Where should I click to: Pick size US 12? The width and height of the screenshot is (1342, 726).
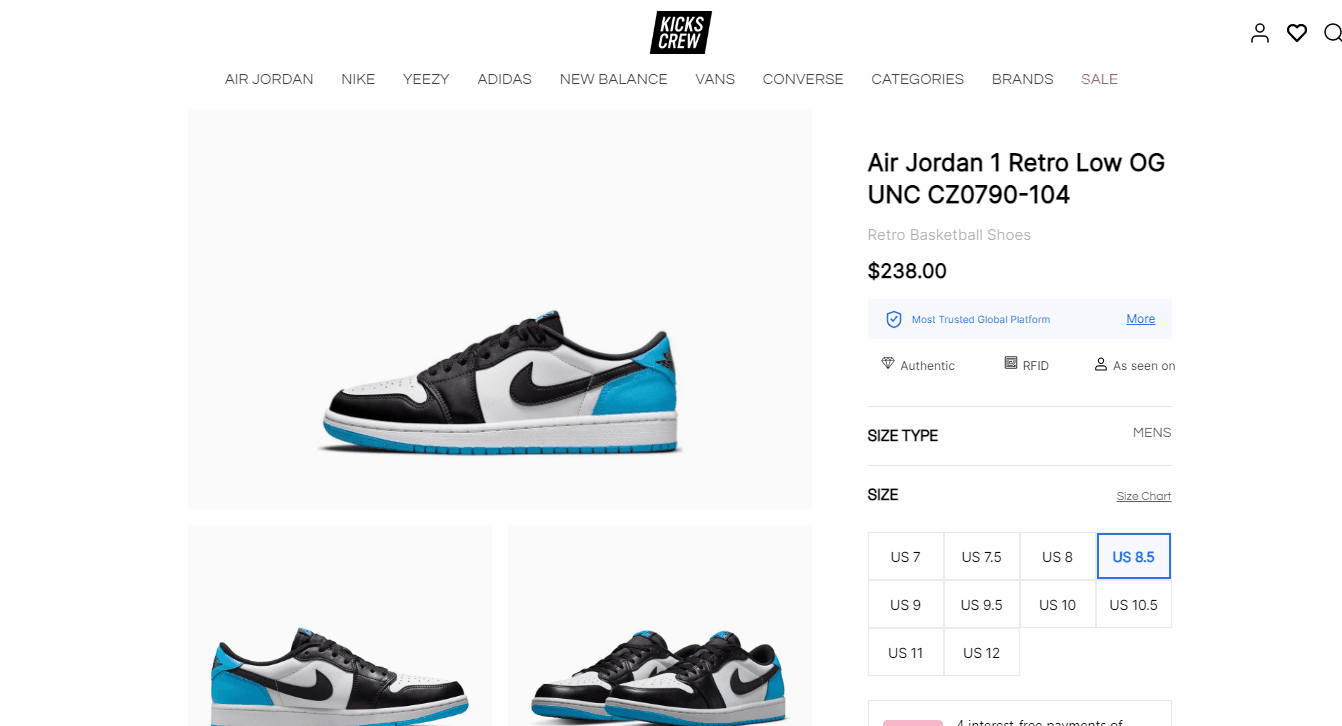point(982,653)
